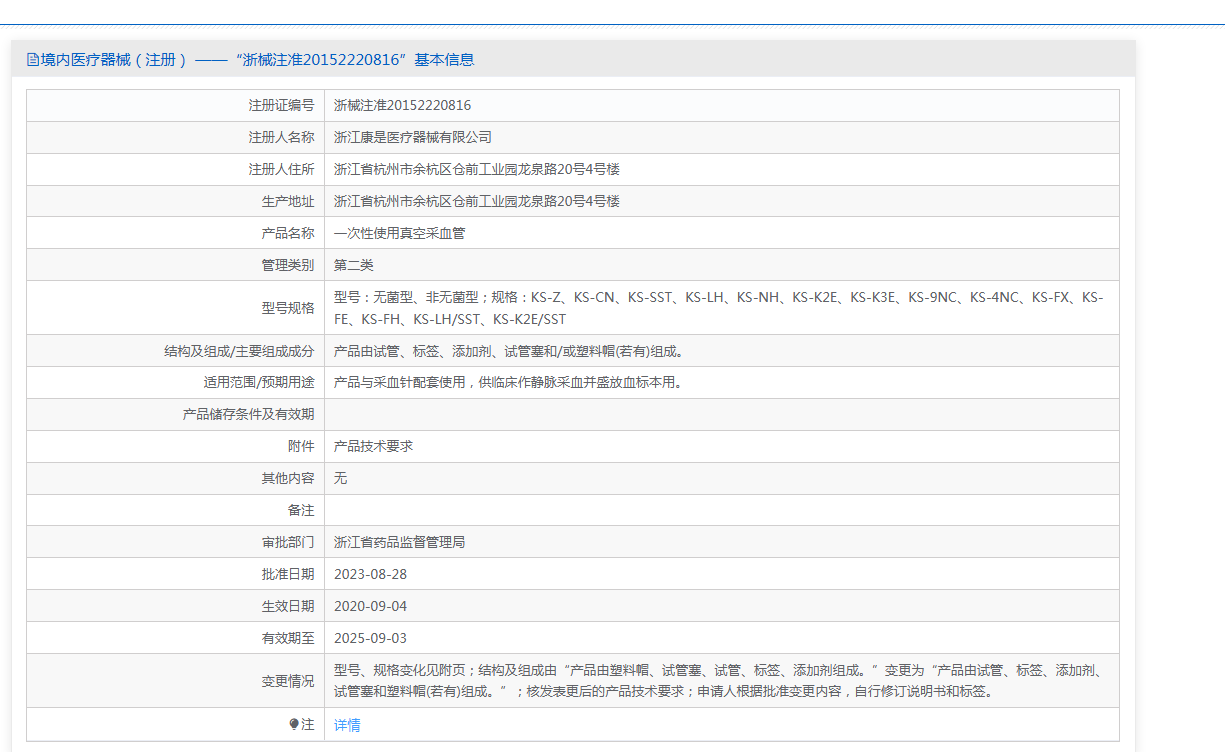Click the 附件 label
Image resolution: width=1225 pixels, height=752 pixels.
click(301, 447)
